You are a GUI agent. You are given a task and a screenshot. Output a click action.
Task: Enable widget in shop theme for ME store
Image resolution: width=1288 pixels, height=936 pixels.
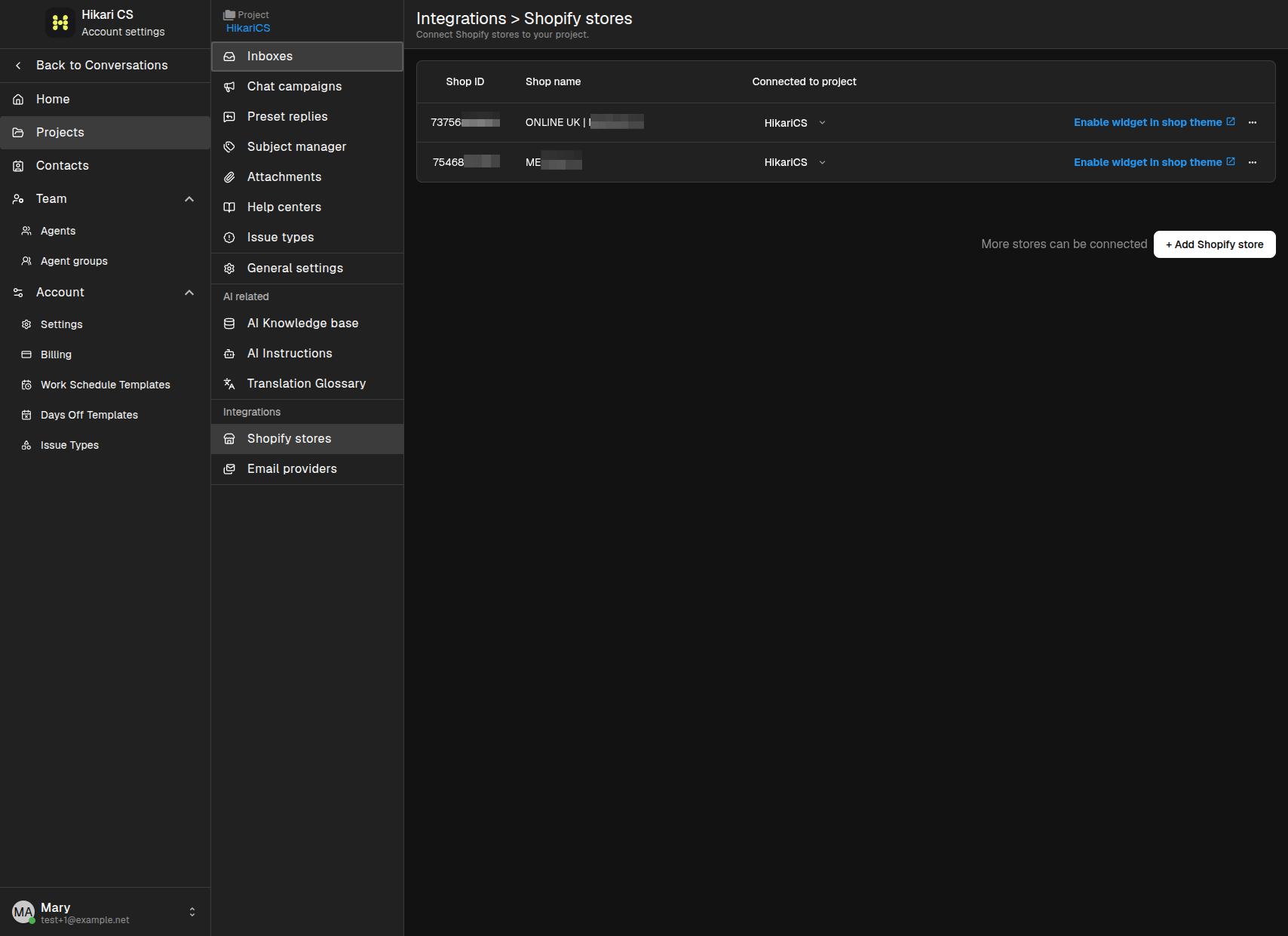[x=1154, y=162]
